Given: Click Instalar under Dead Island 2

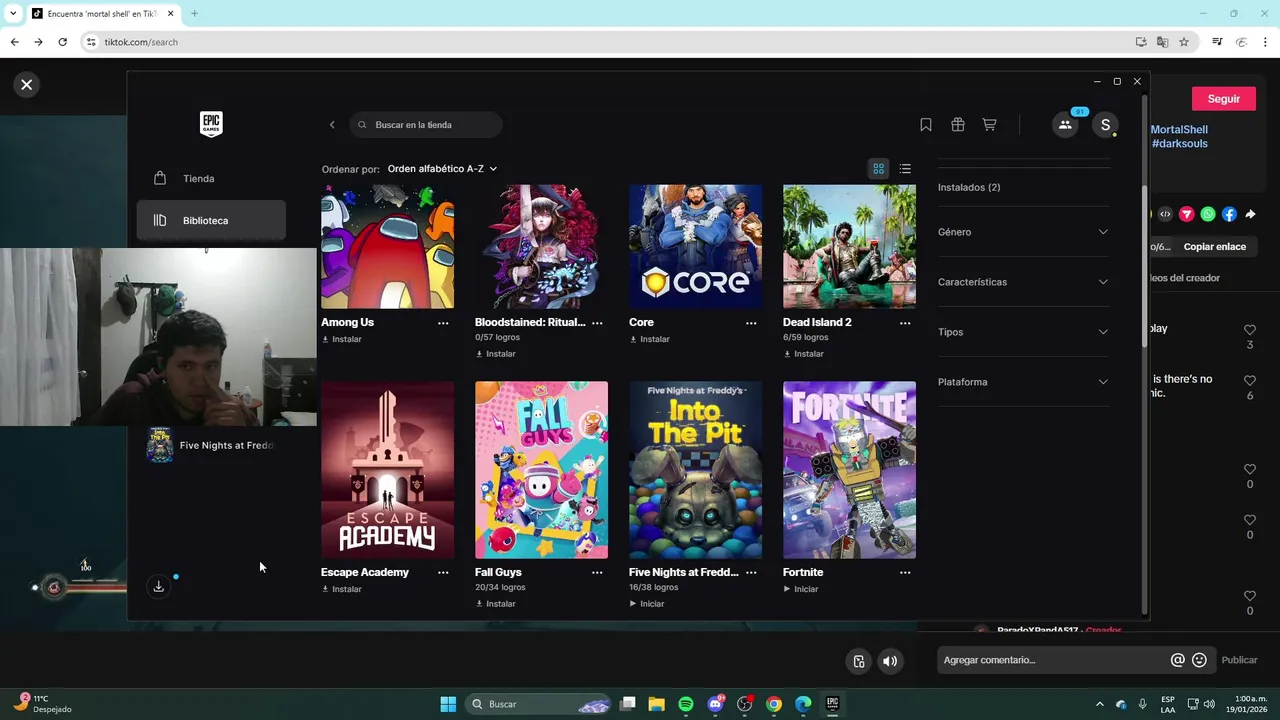Looking at the screenshot, I should click(x=804, y=354).
